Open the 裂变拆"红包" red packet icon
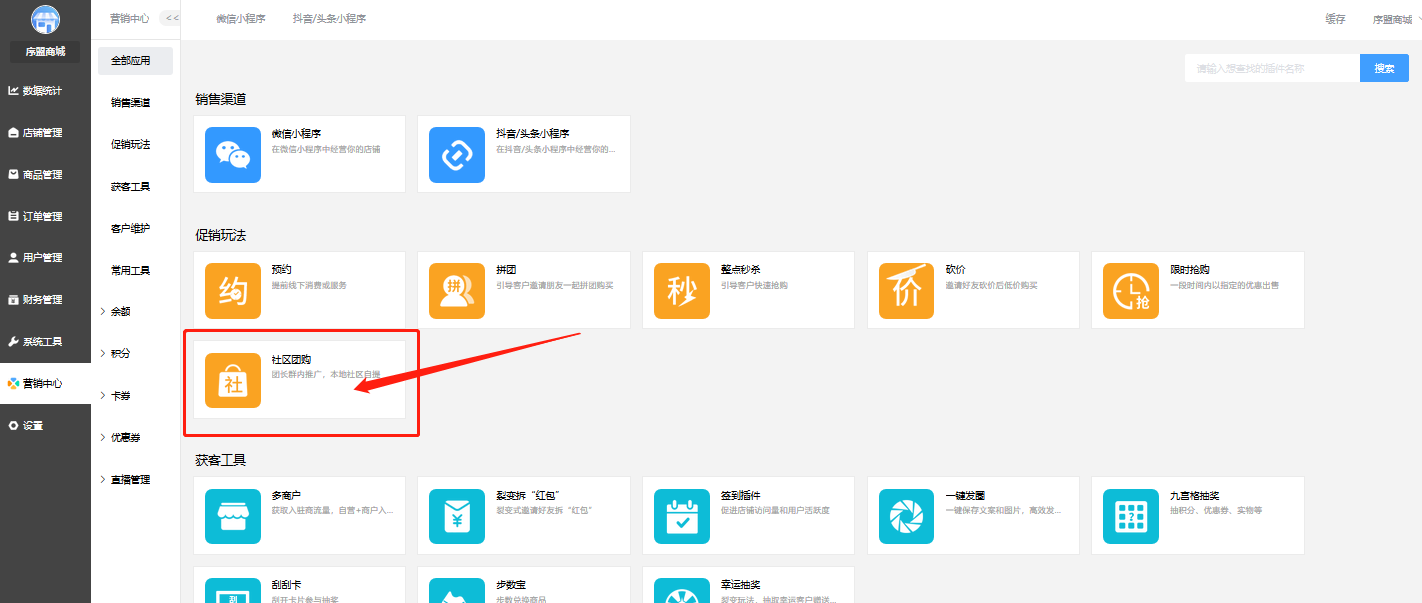 [457, 516]
